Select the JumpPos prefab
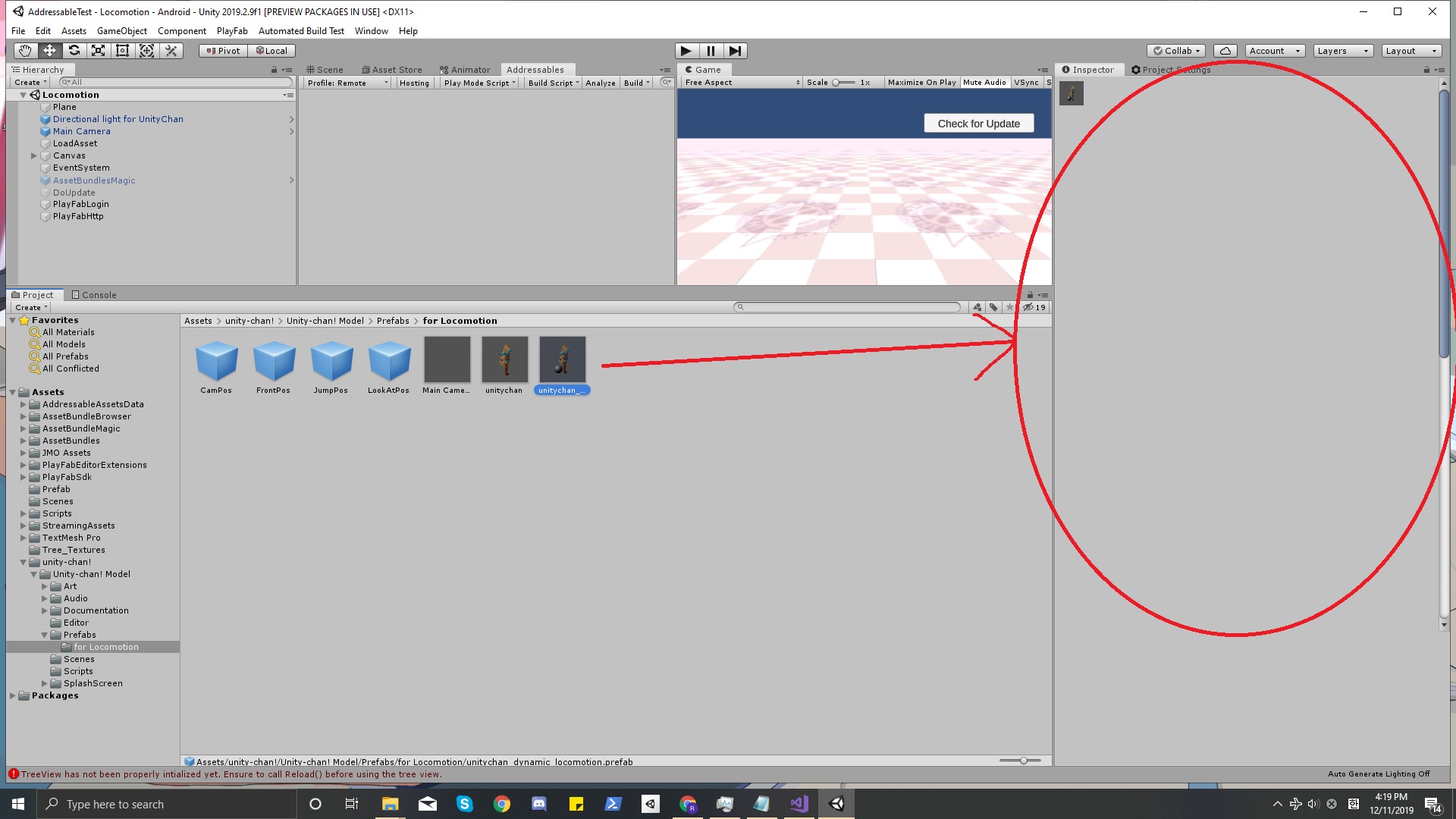The image size is (1456, 819). [331, 367]
